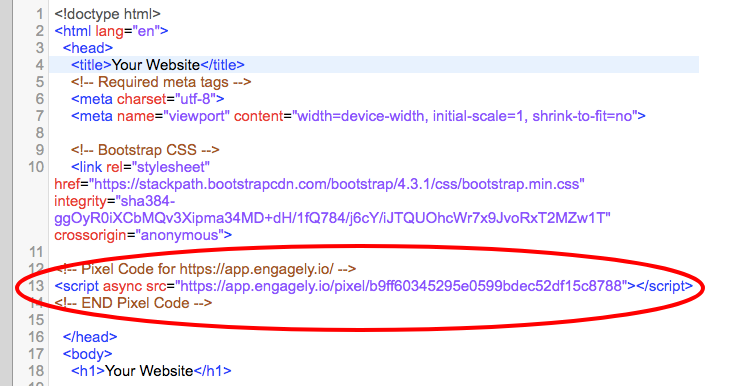Screen dimensions: 734x386
Task: Click line number 13 in the gutter
Action: 36,285
